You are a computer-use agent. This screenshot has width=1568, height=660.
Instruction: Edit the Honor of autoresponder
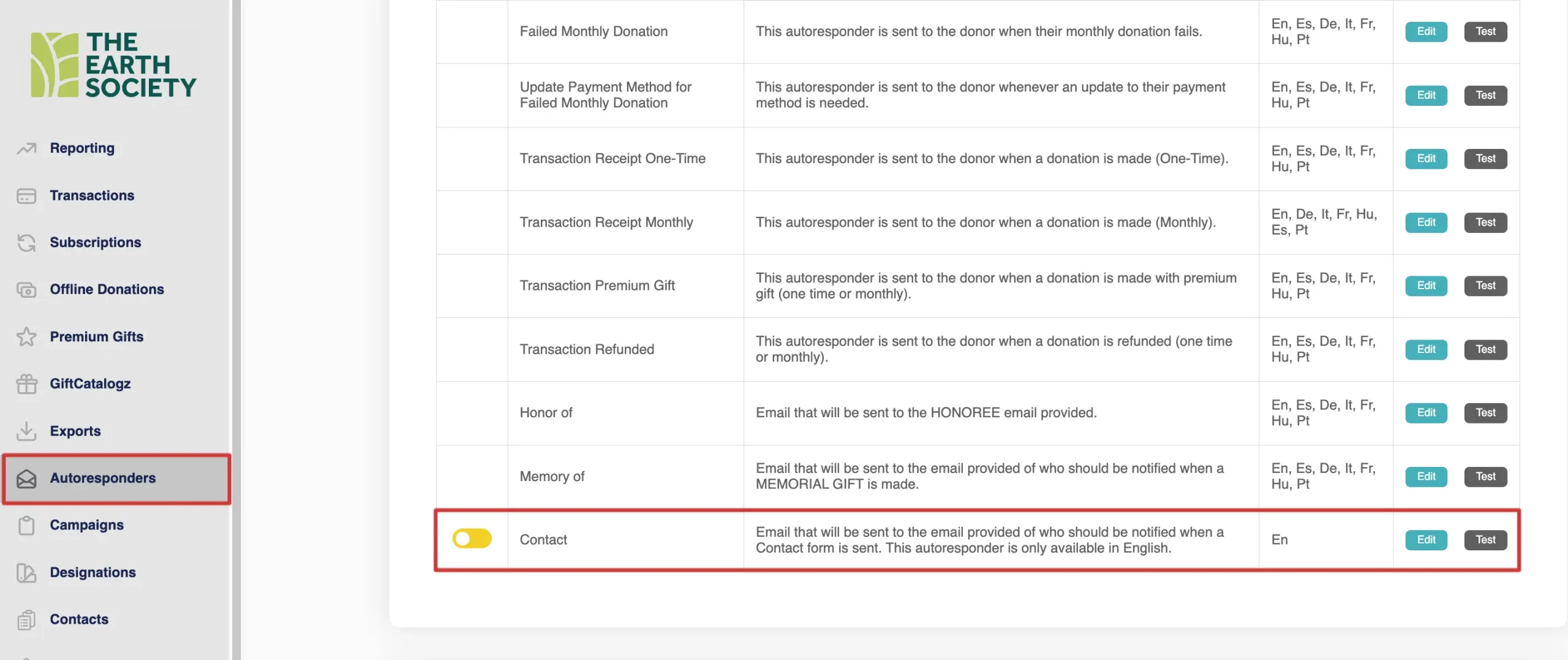[1426, 413]
